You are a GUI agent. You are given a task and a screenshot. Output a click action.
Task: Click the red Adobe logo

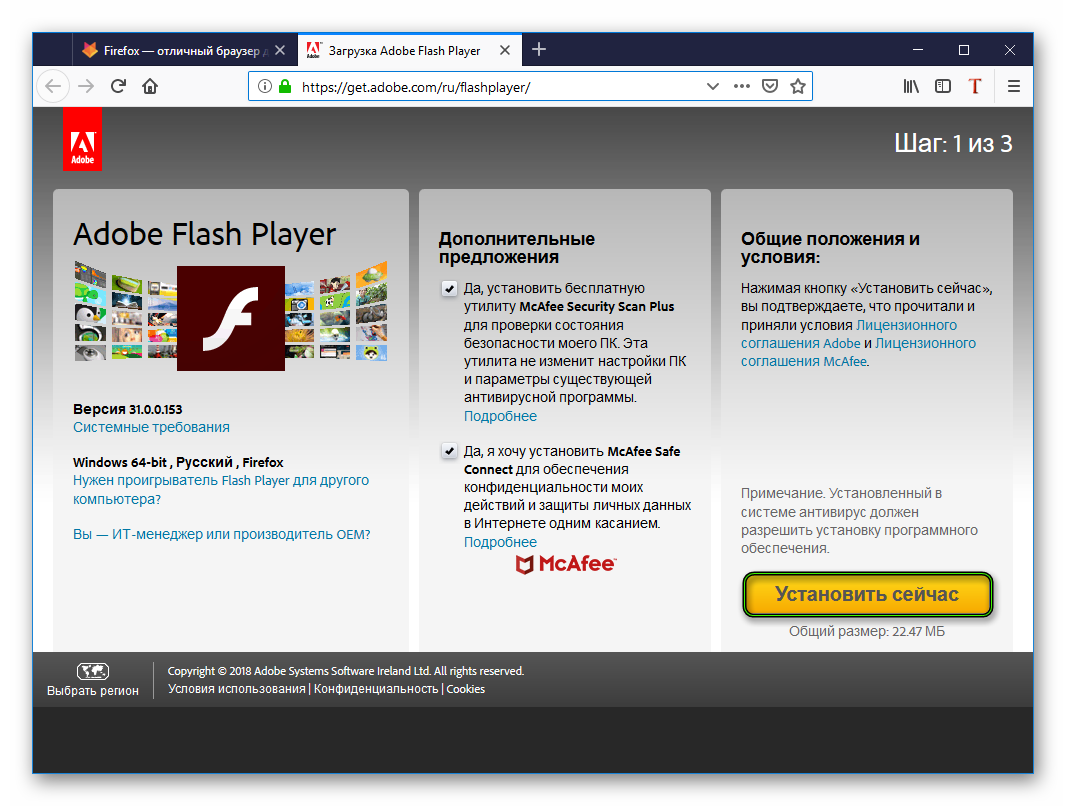82,139
